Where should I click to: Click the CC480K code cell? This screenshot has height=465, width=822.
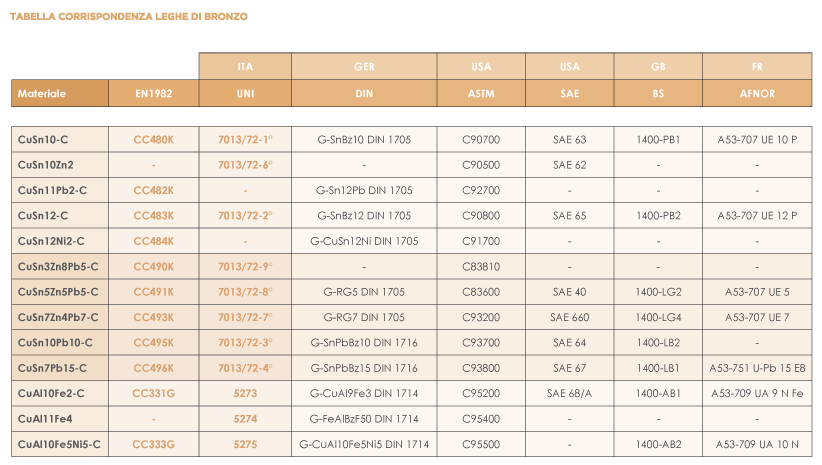(x=154, y=139)
